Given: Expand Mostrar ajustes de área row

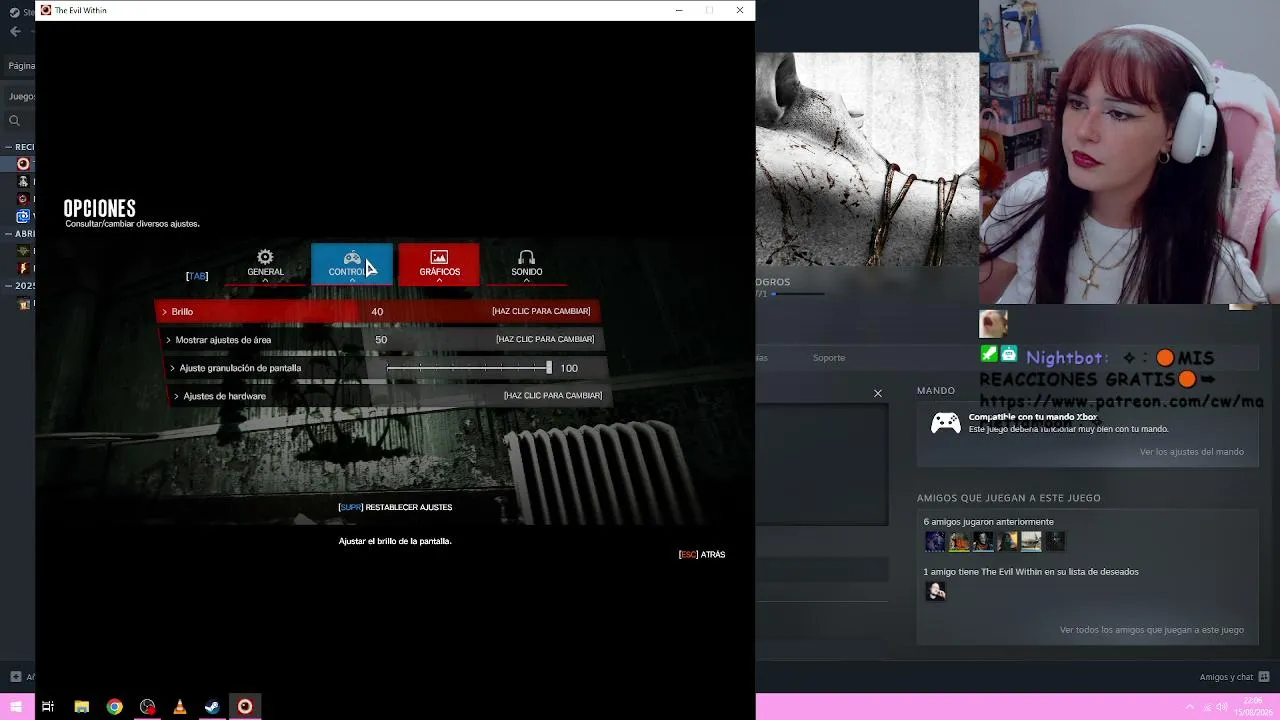Looking at the screenshot, I should [381, 340].
